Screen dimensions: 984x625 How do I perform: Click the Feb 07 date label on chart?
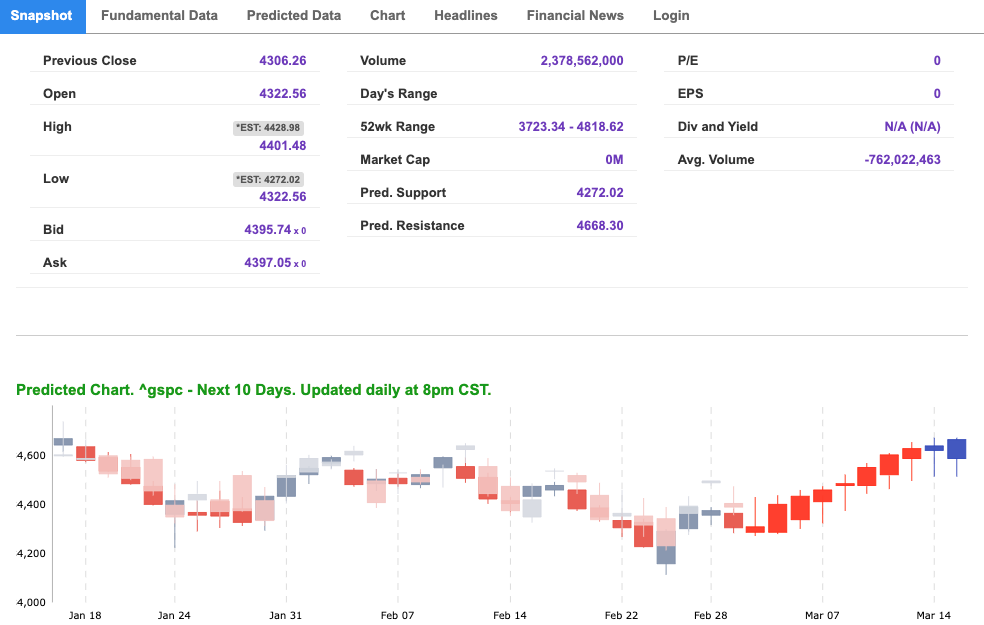(x=397, y=616)
